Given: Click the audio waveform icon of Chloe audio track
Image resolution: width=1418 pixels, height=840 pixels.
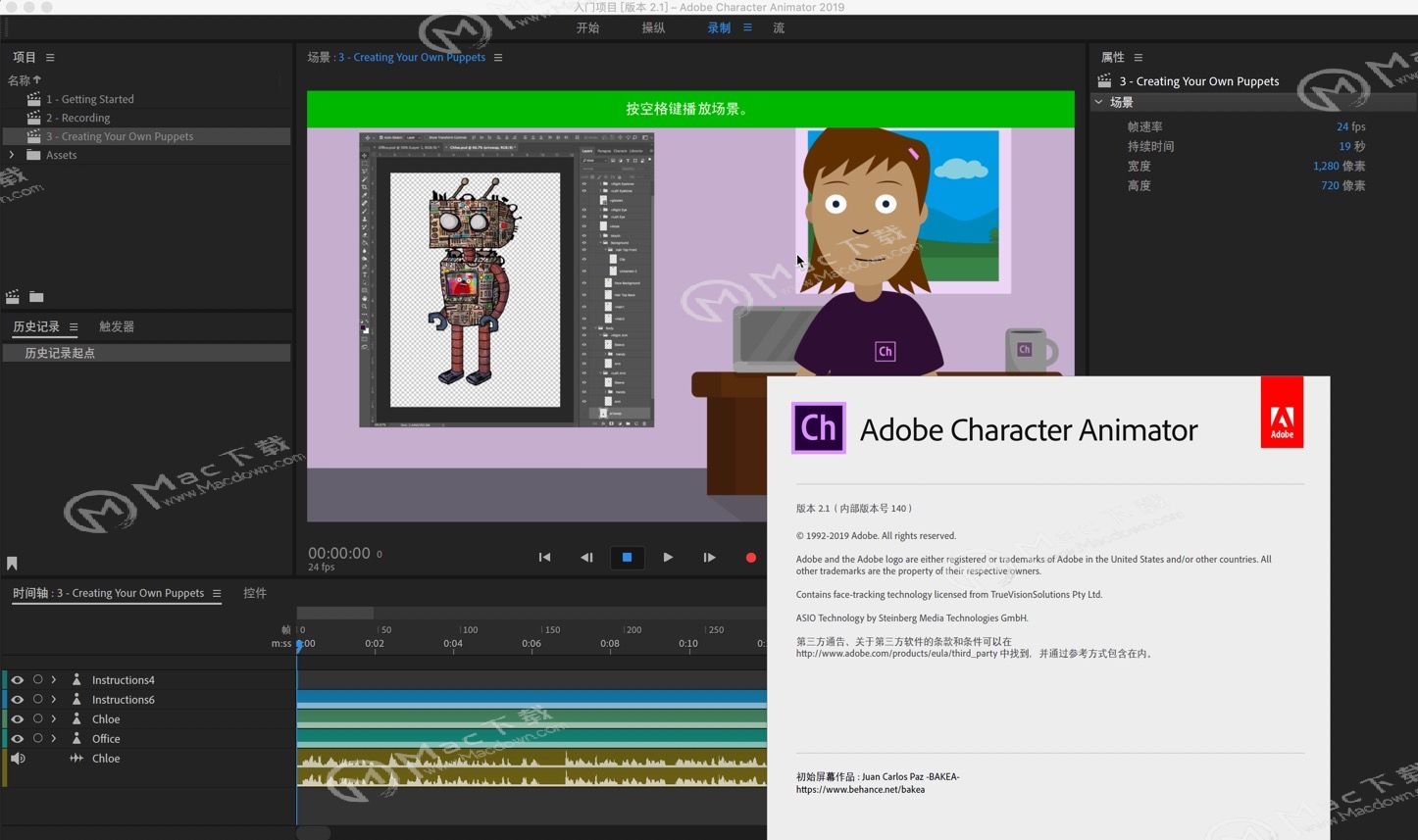Looking at the screenshot, I should (x=76, y=758).
